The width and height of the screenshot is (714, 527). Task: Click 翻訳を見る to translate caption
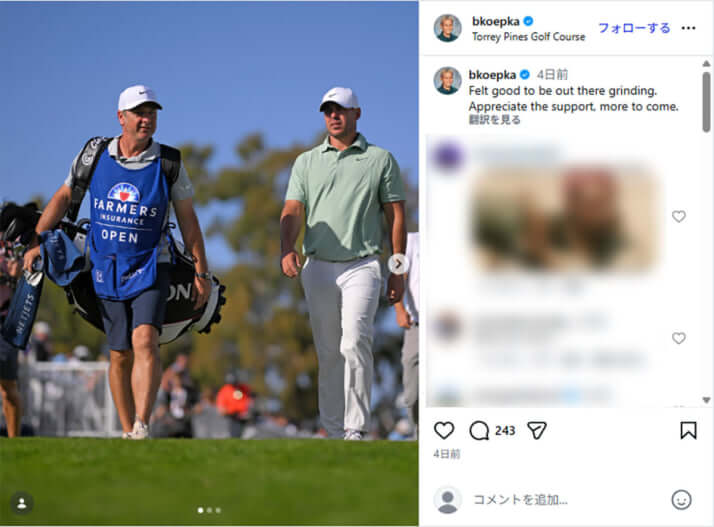click(x=495, y=120)
